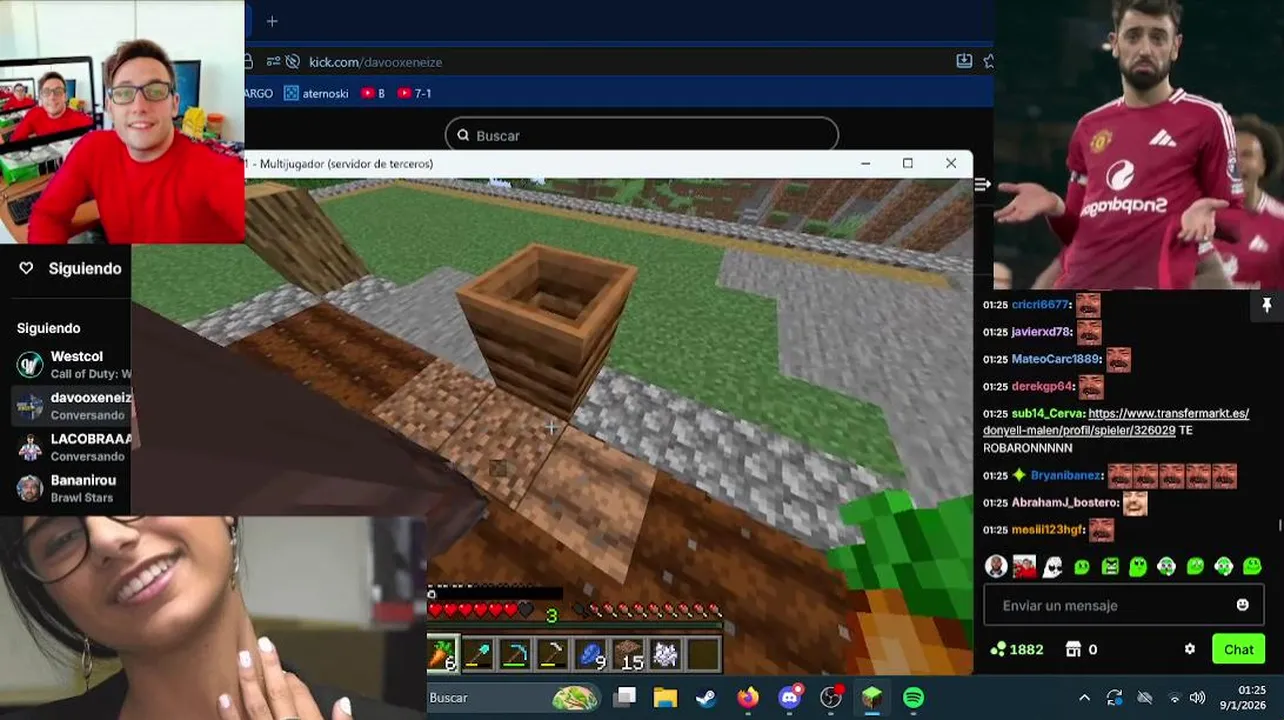Focus the Kick Buscar search field
This screenshot has width=1284, height=720.
[641, 135]
